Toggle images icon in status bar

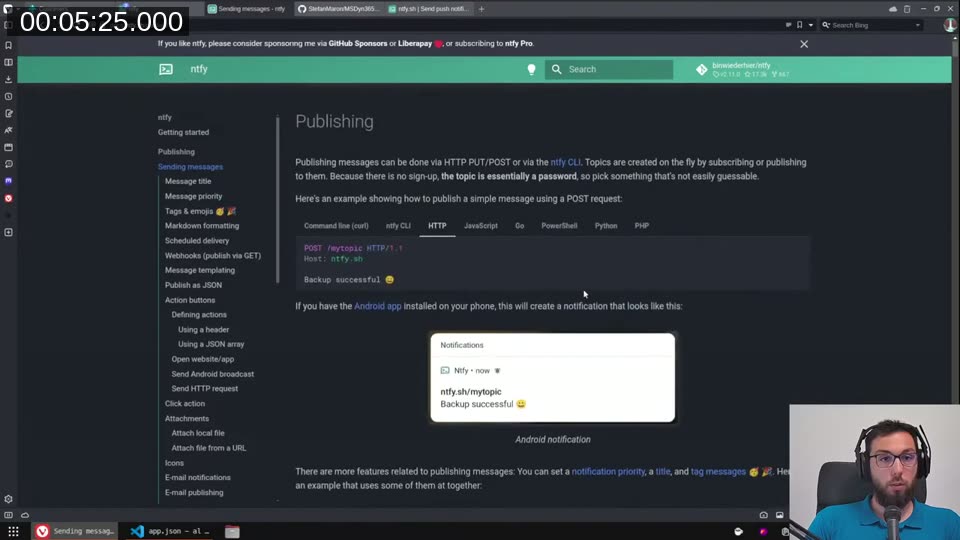click(x=779, y=515)
